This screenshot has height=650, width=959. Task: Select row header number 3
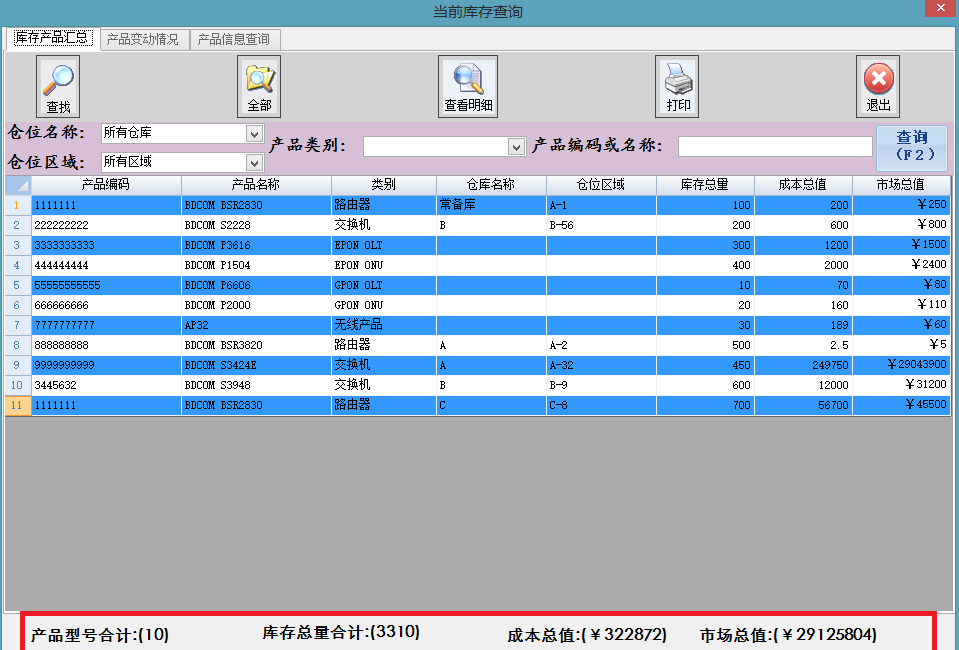(18, 245)
